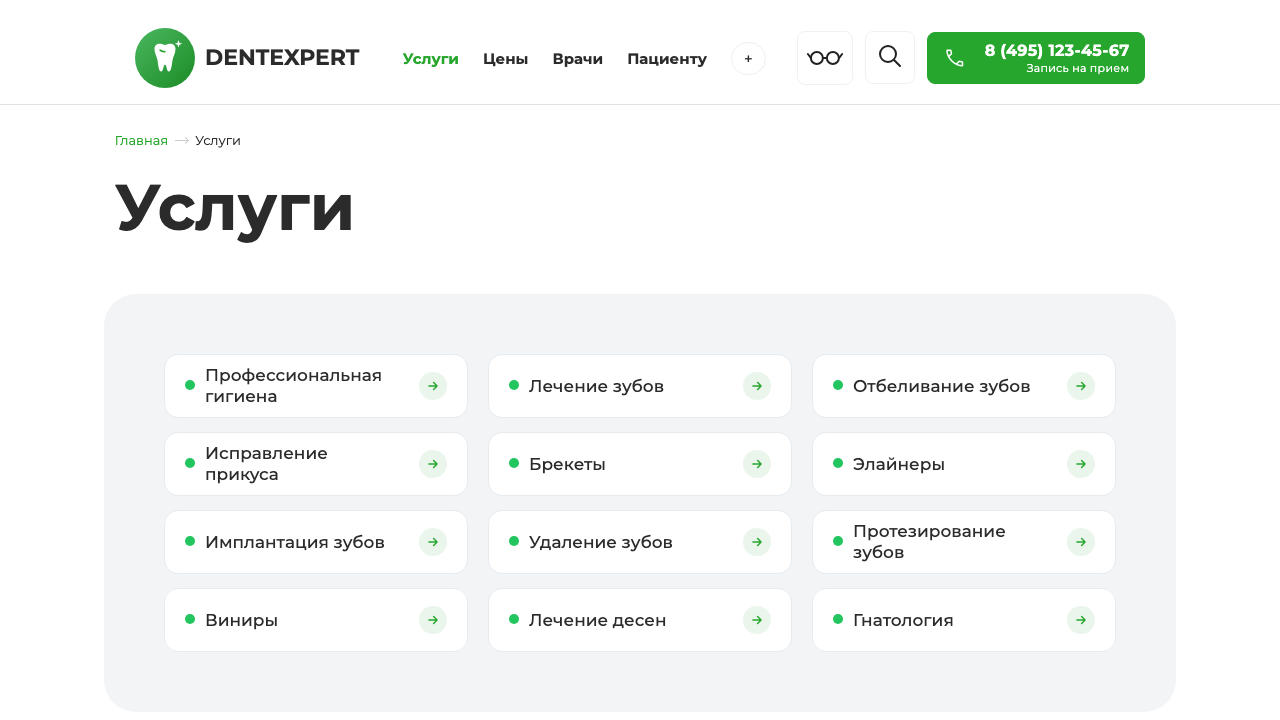1280x720 pixels.
Task: Open Отбеливание зубов service link
Action: pos(964,386)
